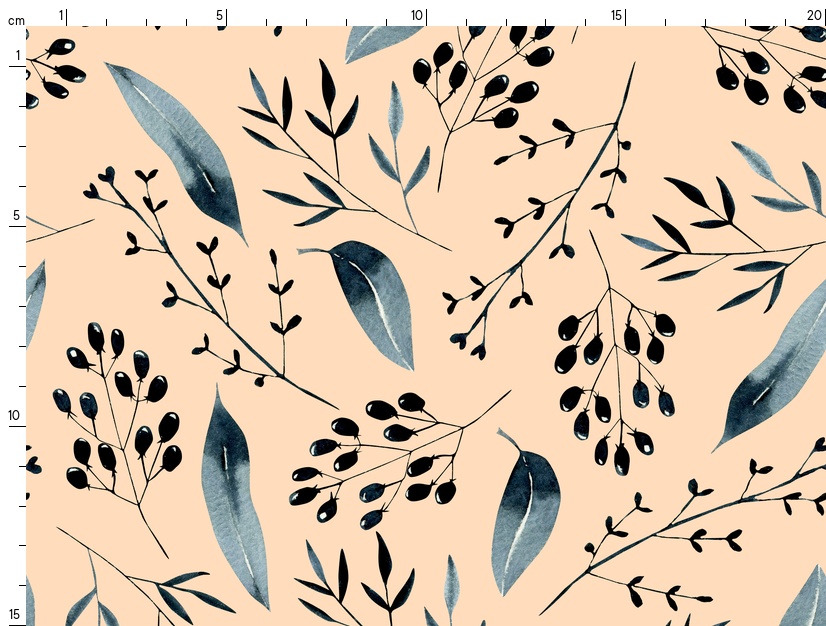Click the 15 cm mark on the top ruler

[x=617, y=15]
